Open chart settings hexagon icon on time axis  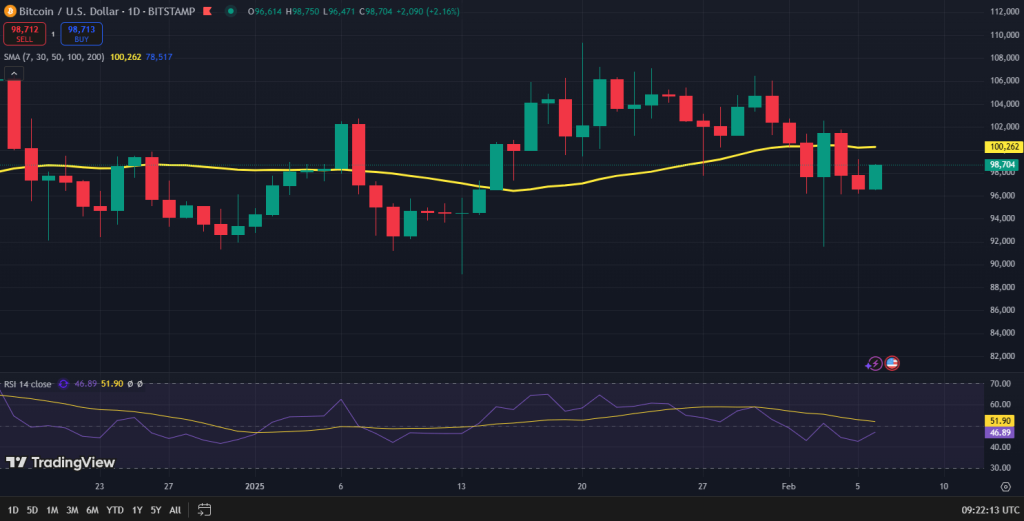pos(1006,486)
